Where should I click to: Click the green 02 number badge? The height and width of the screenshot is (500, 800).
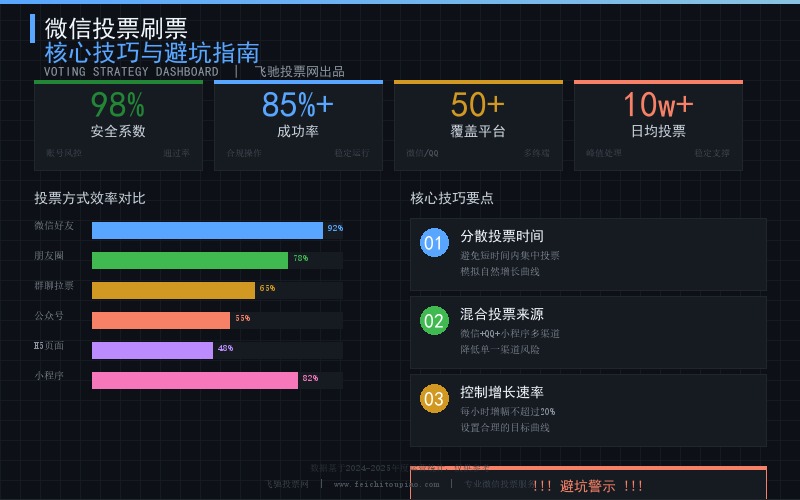click(x=434, y=320)
